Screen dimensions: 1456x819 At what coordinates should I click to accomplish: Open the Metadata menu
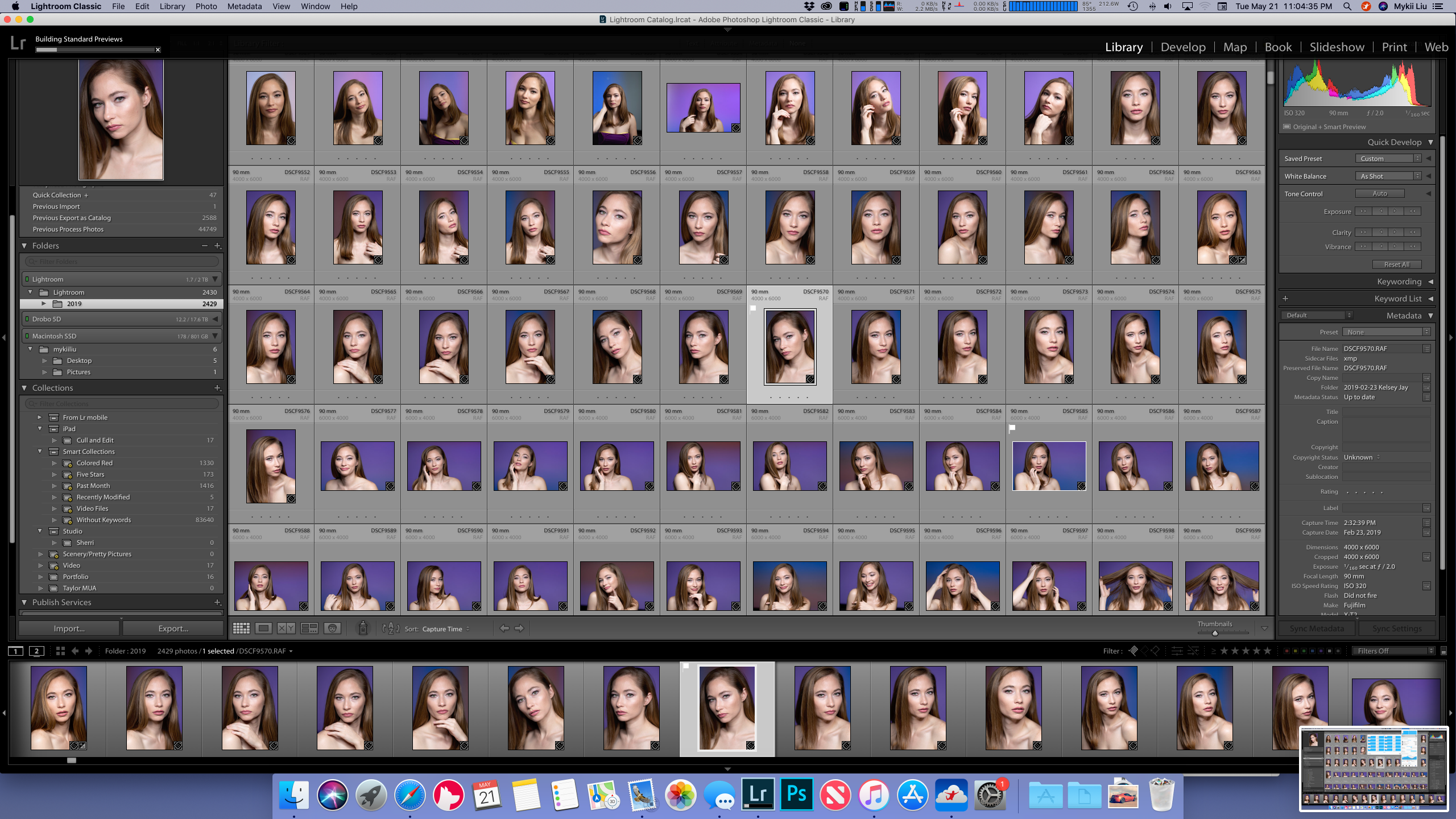(x=245, y=6)
